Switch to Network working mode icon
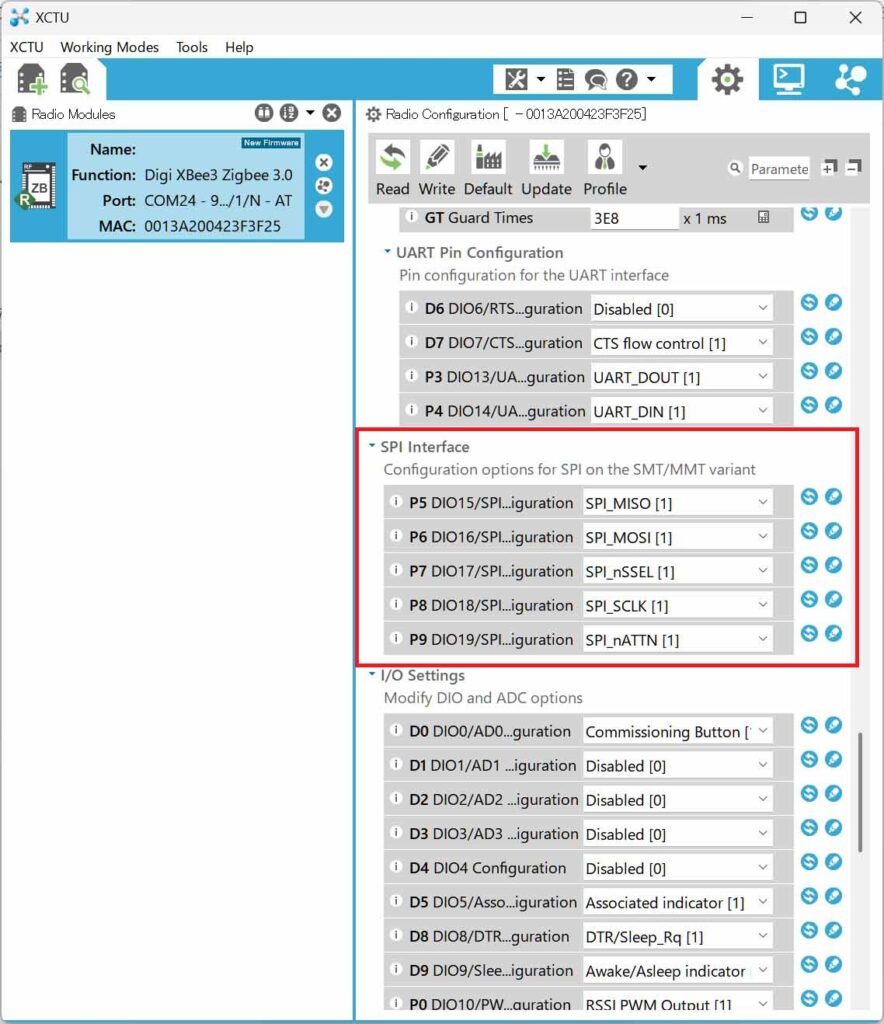 851,80
